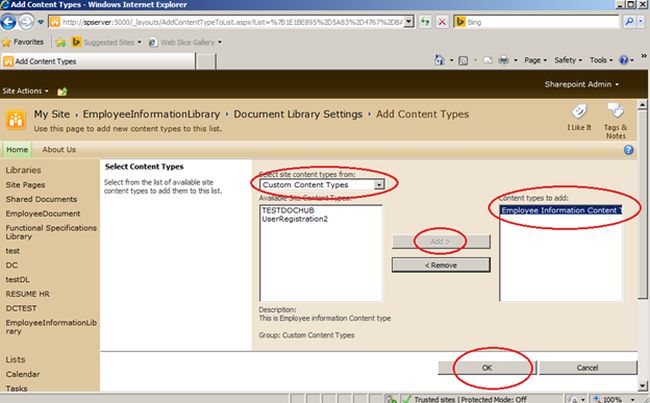Click the Bing search magnifier icon
650x403 pixels.
629,22
